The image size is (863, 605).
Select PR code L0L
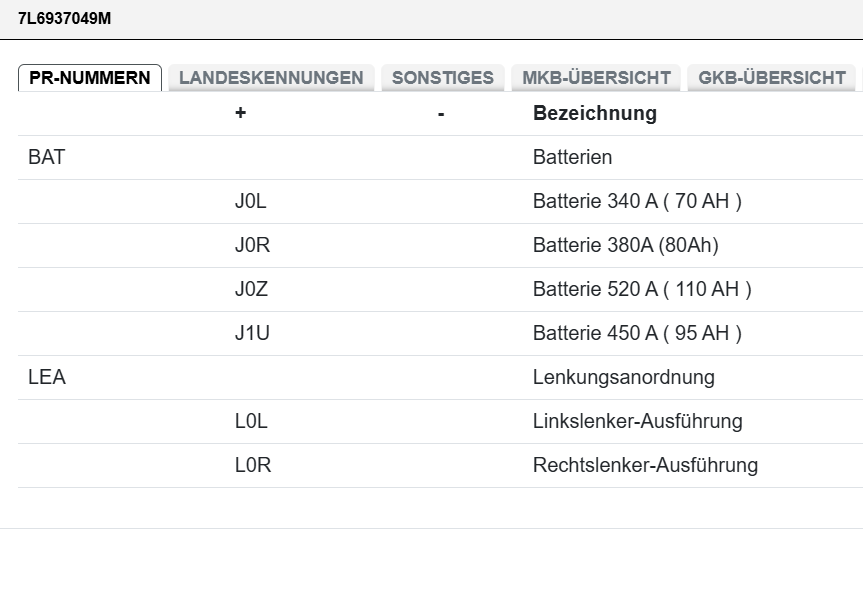click(251, 421)
